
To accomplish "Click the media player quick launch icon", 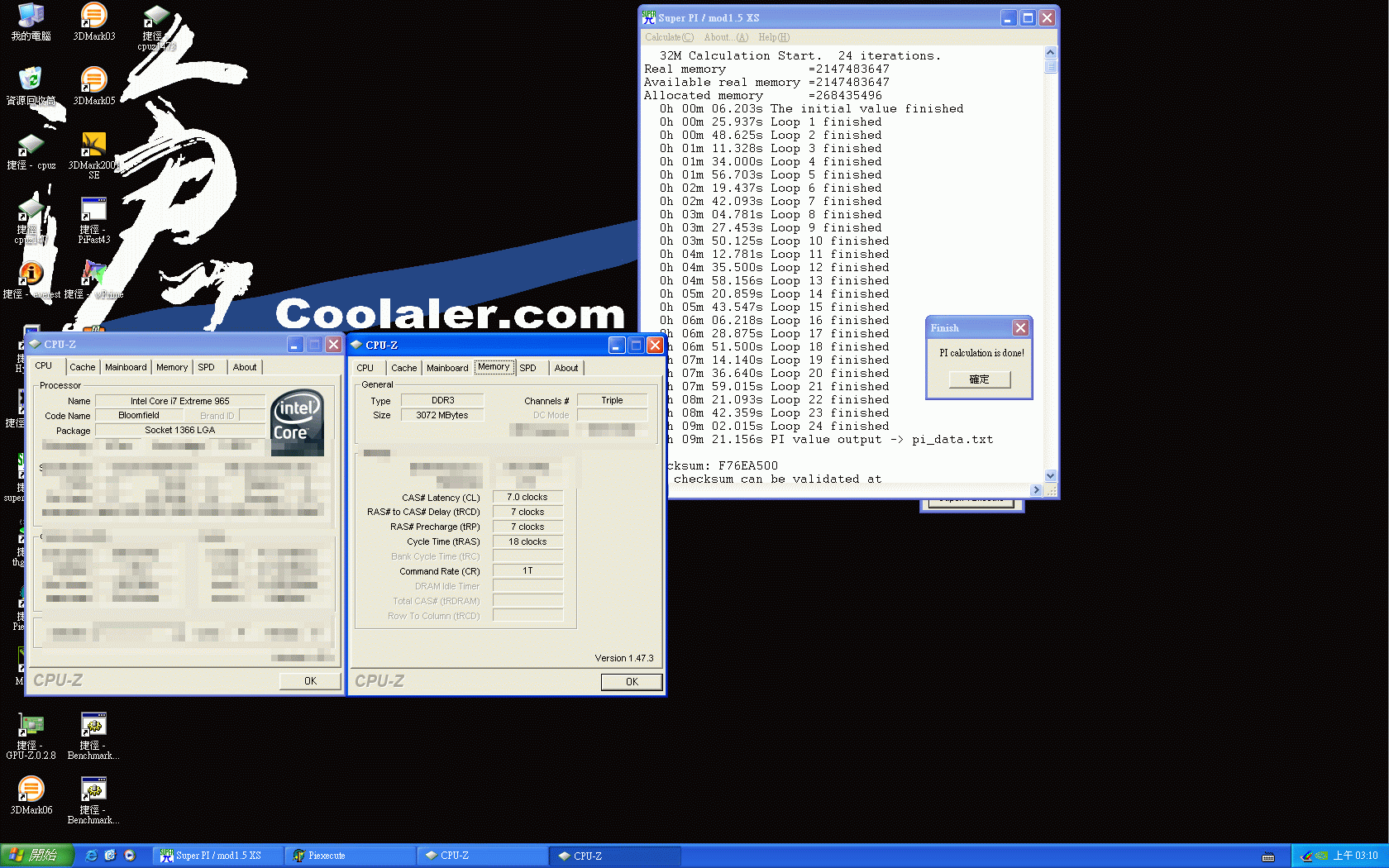I will point(130,856).
